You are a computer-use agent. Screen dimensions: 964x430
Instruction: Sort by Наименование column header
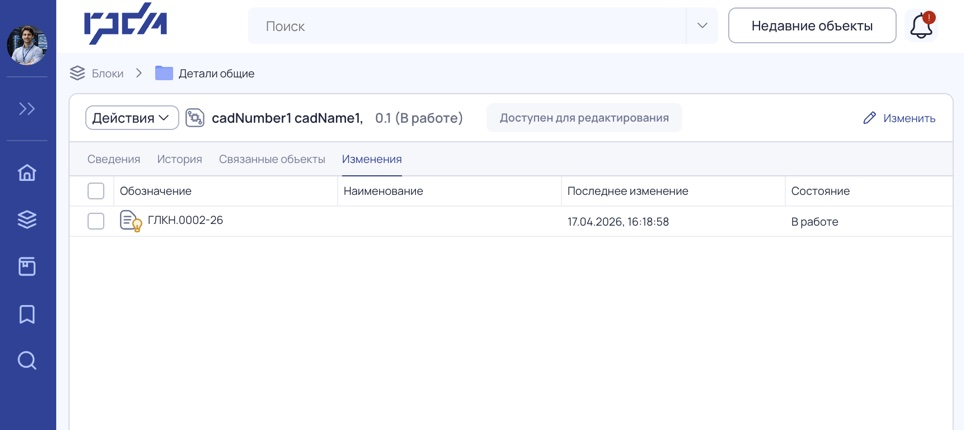pyautogui.click(x=383, y=191)
